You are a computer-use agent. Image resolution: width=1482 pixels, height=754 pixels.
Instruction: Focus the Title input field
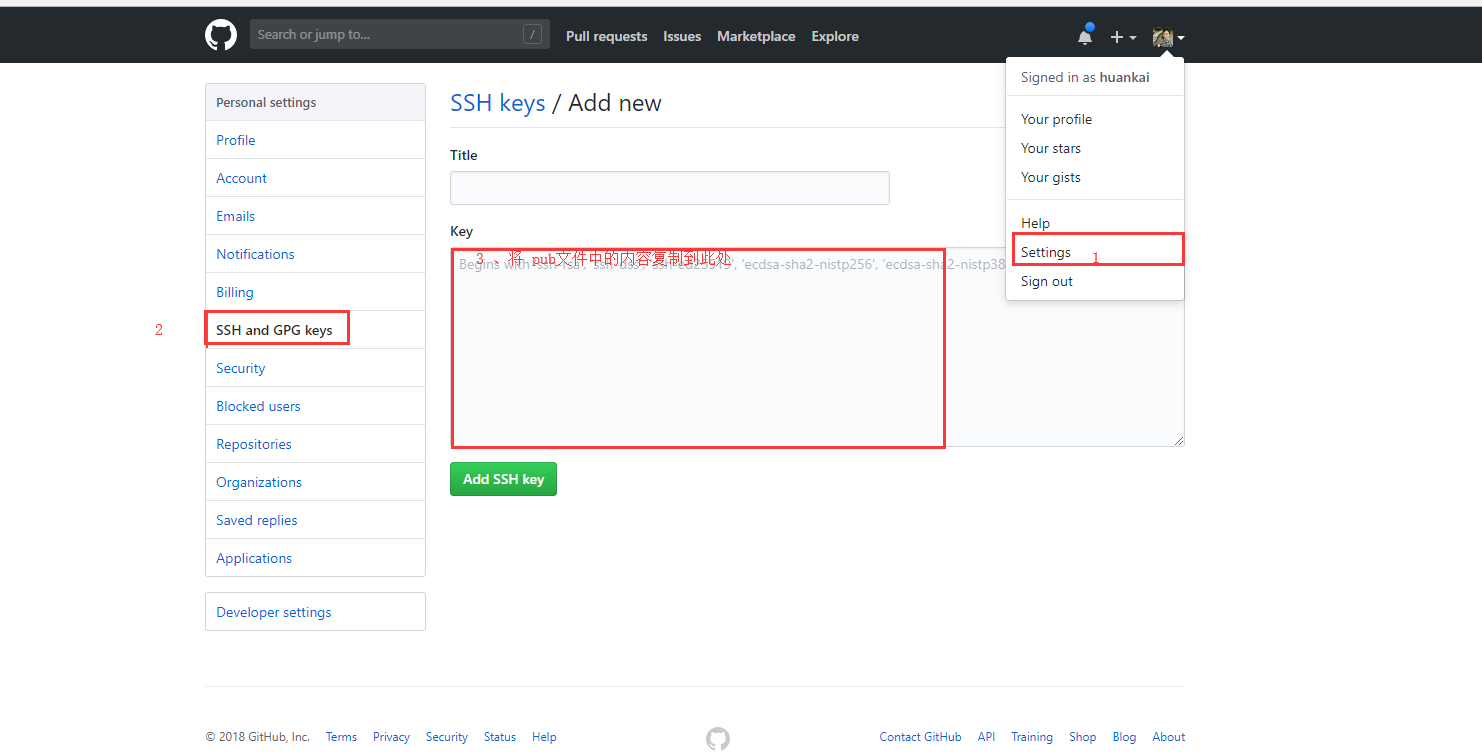(670, 188)
